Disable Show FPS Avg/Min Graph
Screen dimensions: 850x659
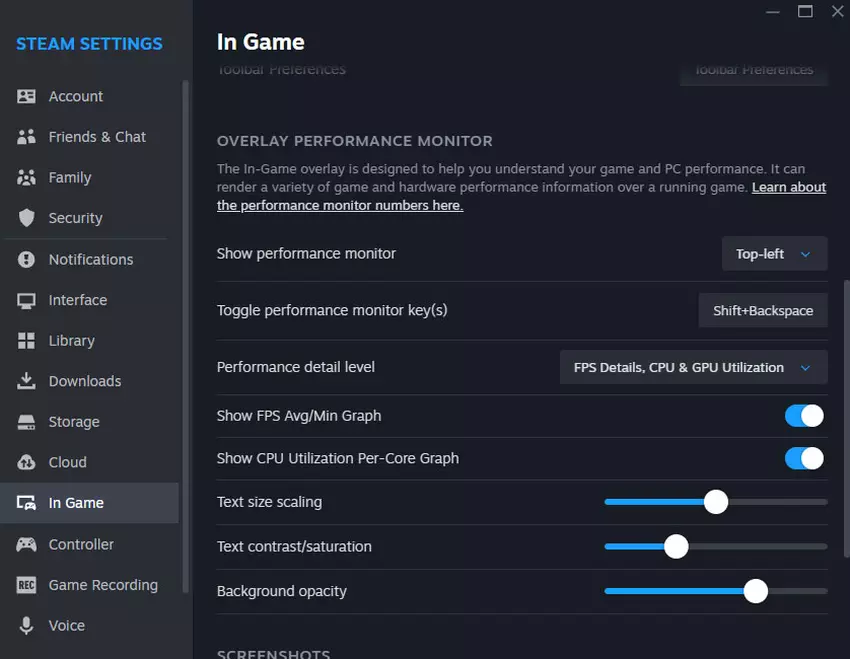click(804, 415)
